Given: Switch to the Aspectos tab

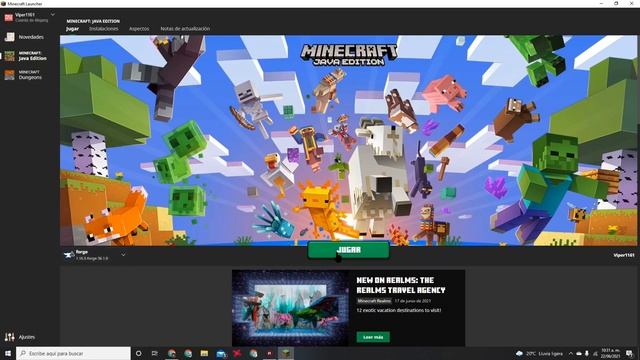Looking at the screenshot, I should pos(139,29).
